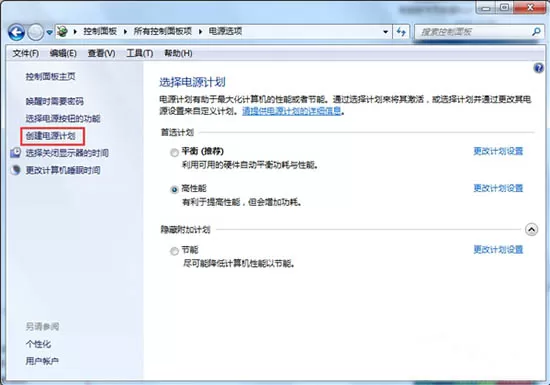This screenshot has width=550, height=385.
Task: Click the Forward navigation arrow
Action: (35, 33)
